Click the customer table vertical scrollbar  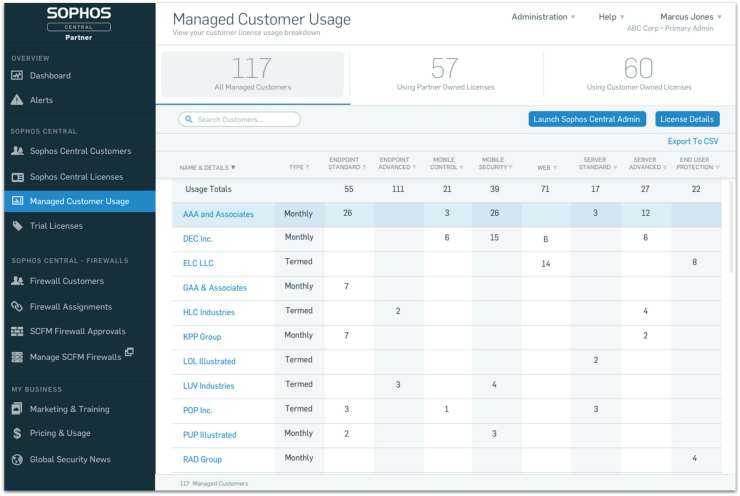(x=732, y=227)
